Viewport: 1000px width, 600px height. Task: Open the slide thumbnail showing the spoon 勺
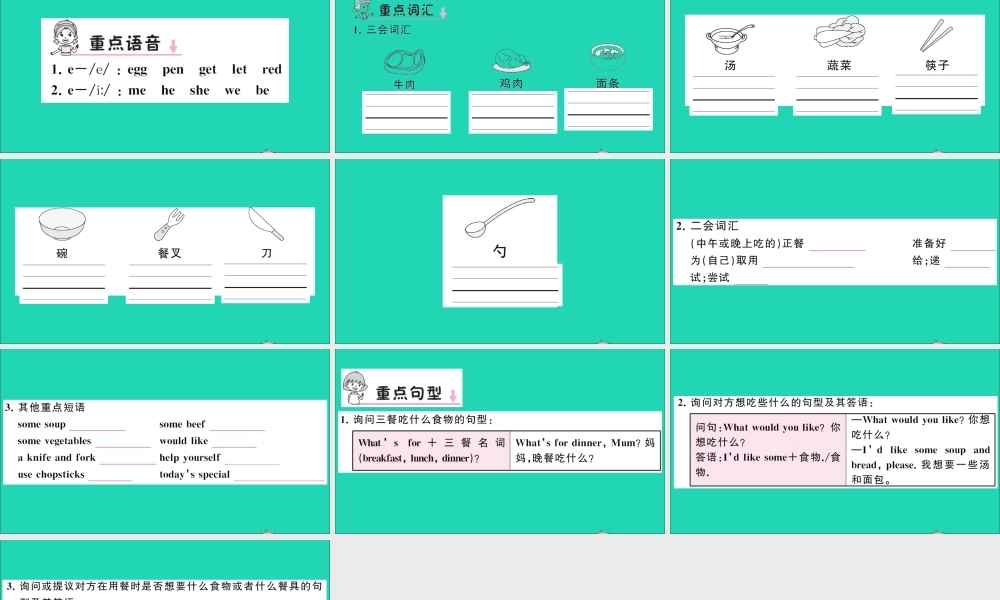pos(499,251)
